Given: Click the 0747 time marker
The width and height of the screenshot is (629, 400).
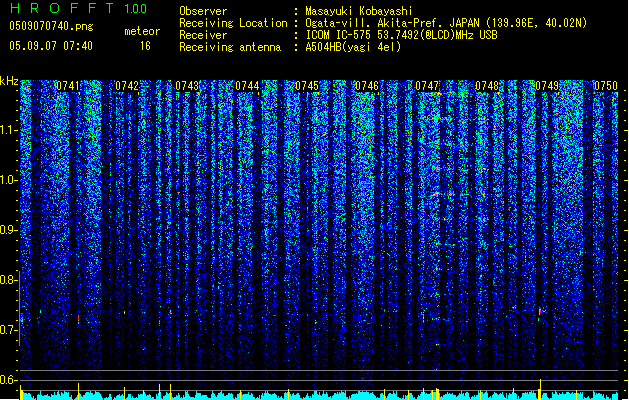Looking at the screenshot, I should (427, 86).
